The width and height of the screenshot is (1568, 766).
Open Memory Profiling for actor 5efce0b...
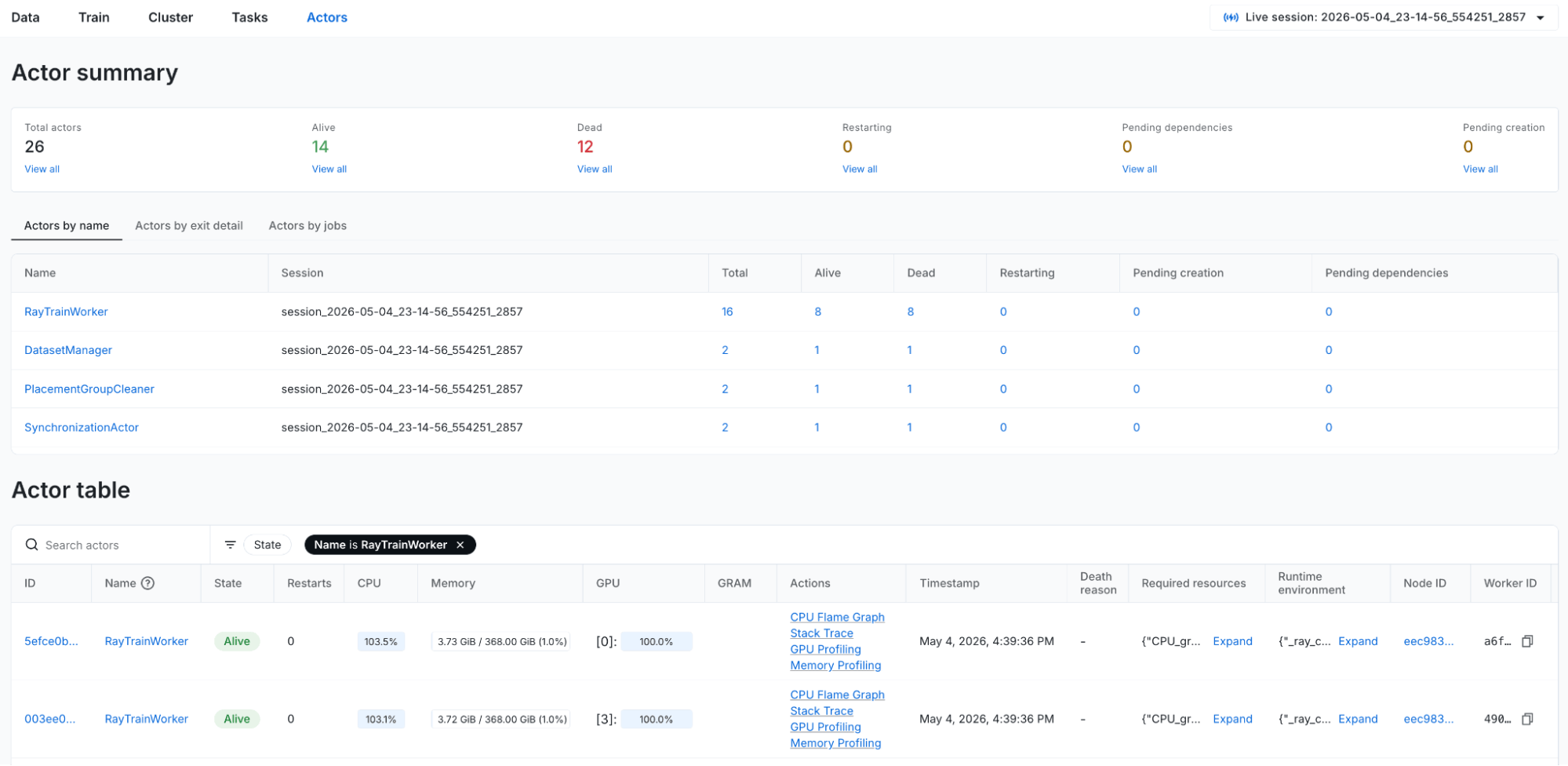835,666
